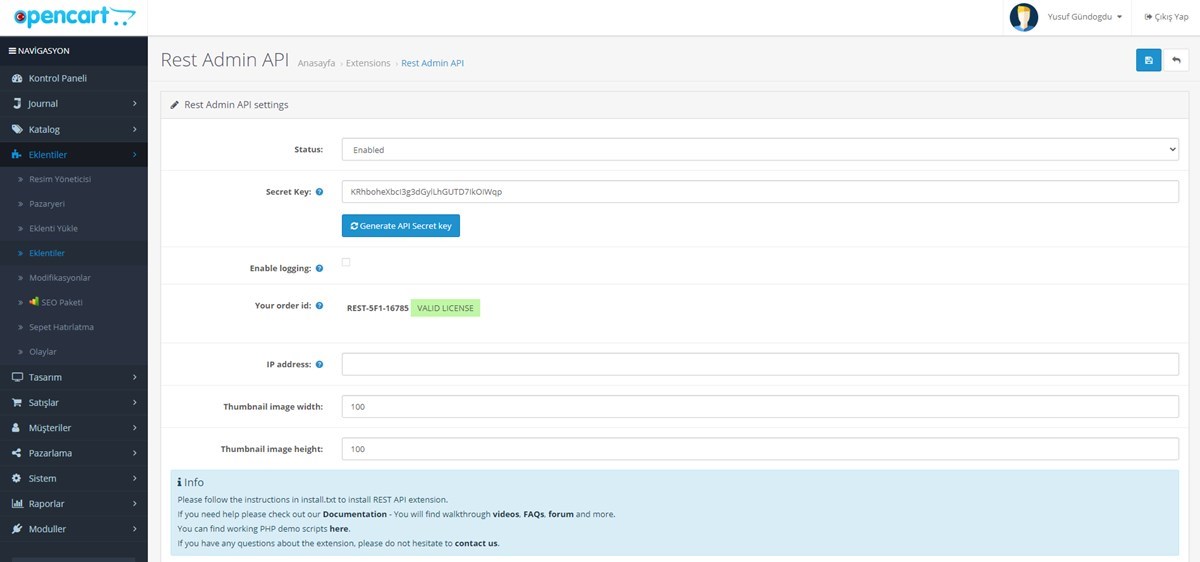
Task: Click Thumbnail image height field
Action: pos(760,449)
